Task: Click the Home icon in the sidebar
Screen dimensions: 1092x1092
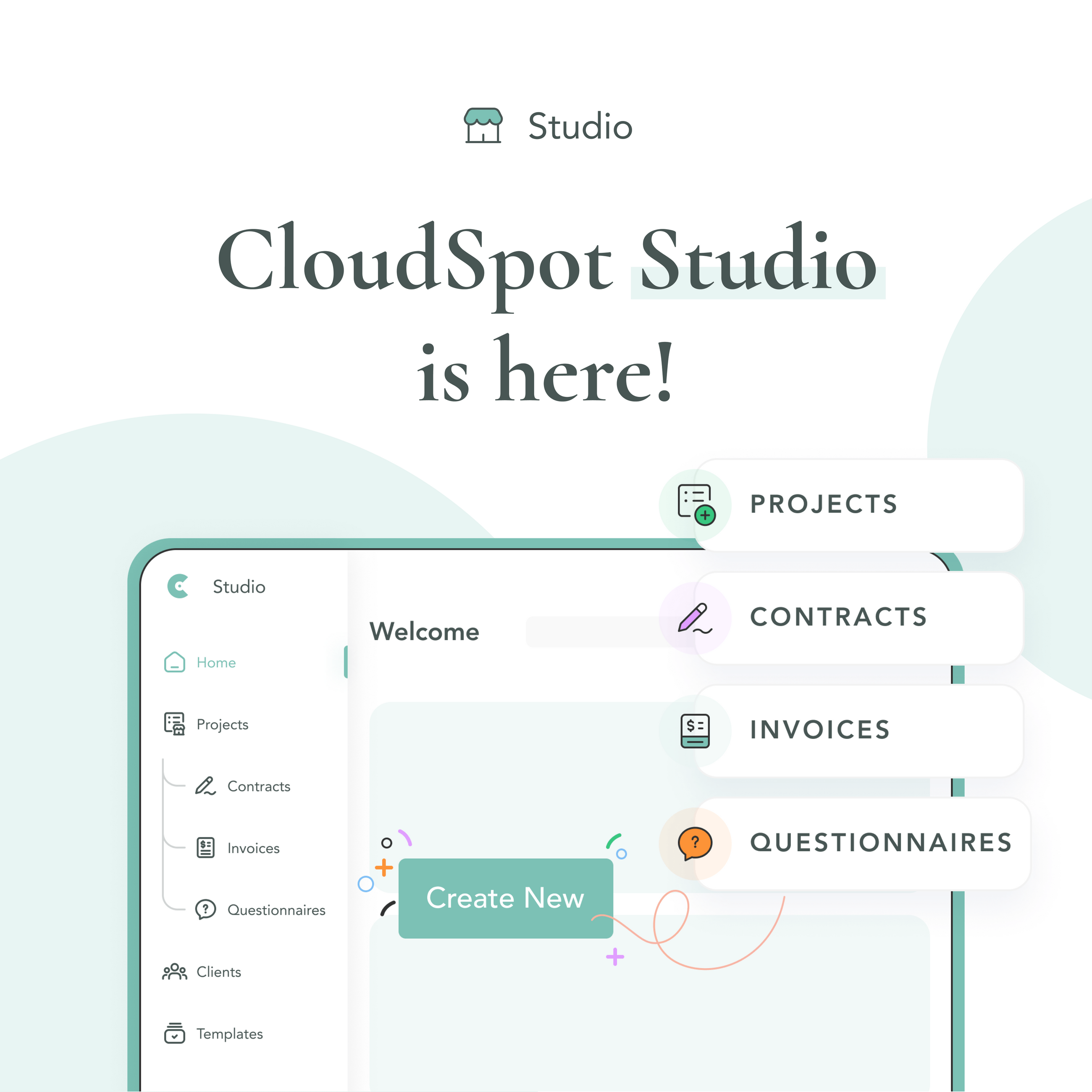Action: point(175,662)
